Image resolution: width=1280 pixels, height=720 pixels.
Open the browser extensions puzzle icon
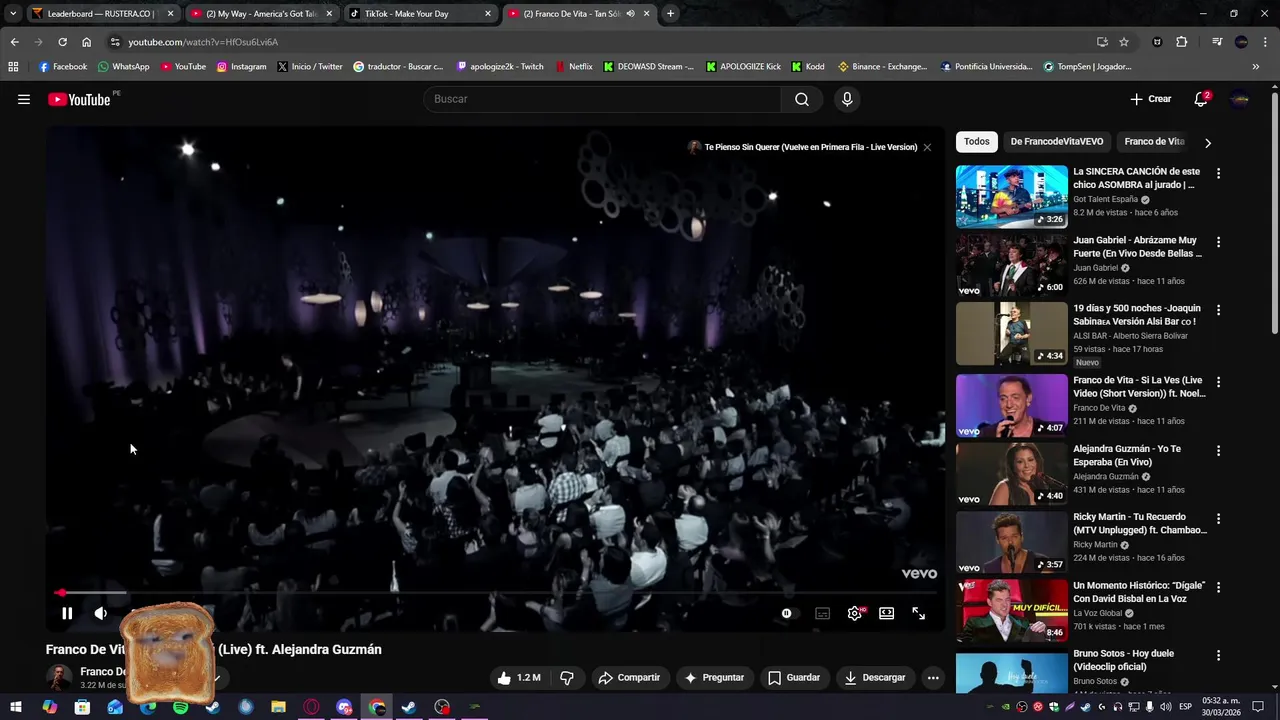[1181, 42]
